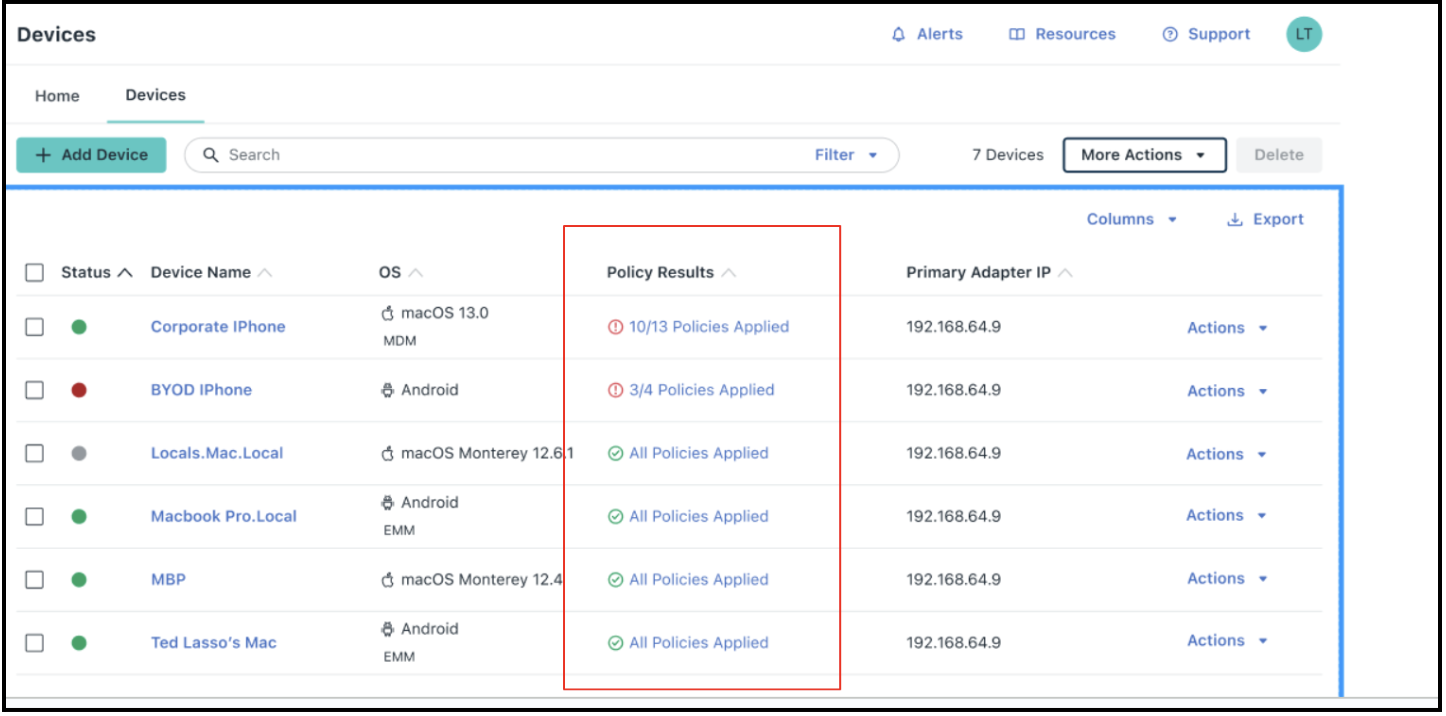Open the Filter dropdown in search bar
This screenshot has width=1446, height=716.
[845, 155]
